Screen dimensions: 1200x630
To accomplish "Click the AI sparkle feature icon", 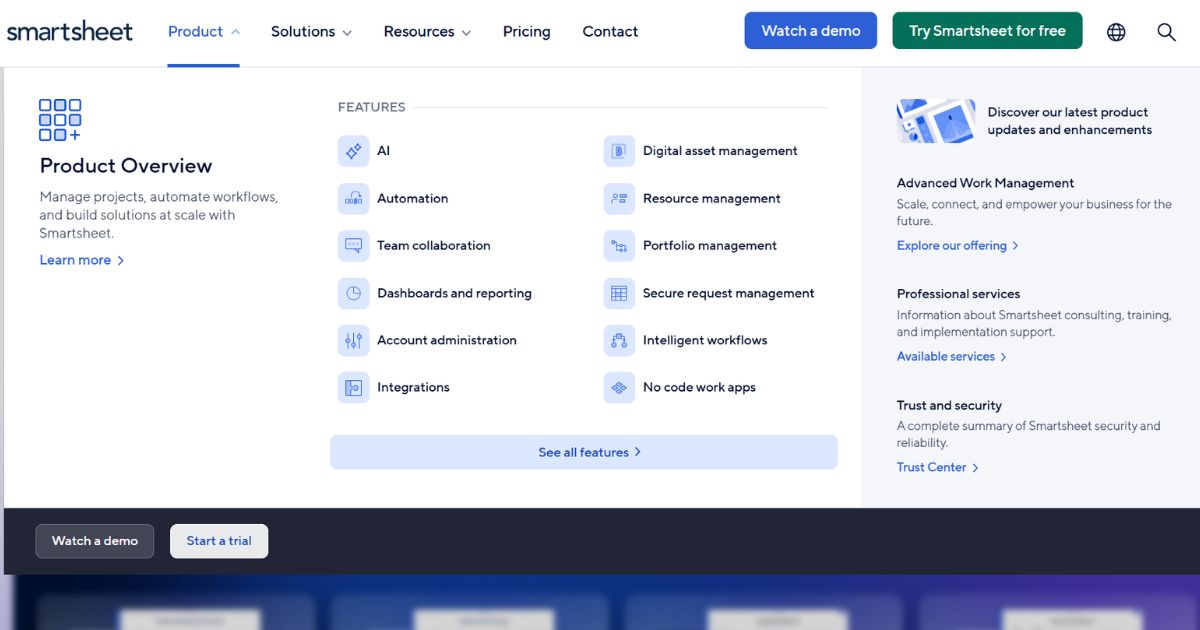I will [x=353, y=152].
